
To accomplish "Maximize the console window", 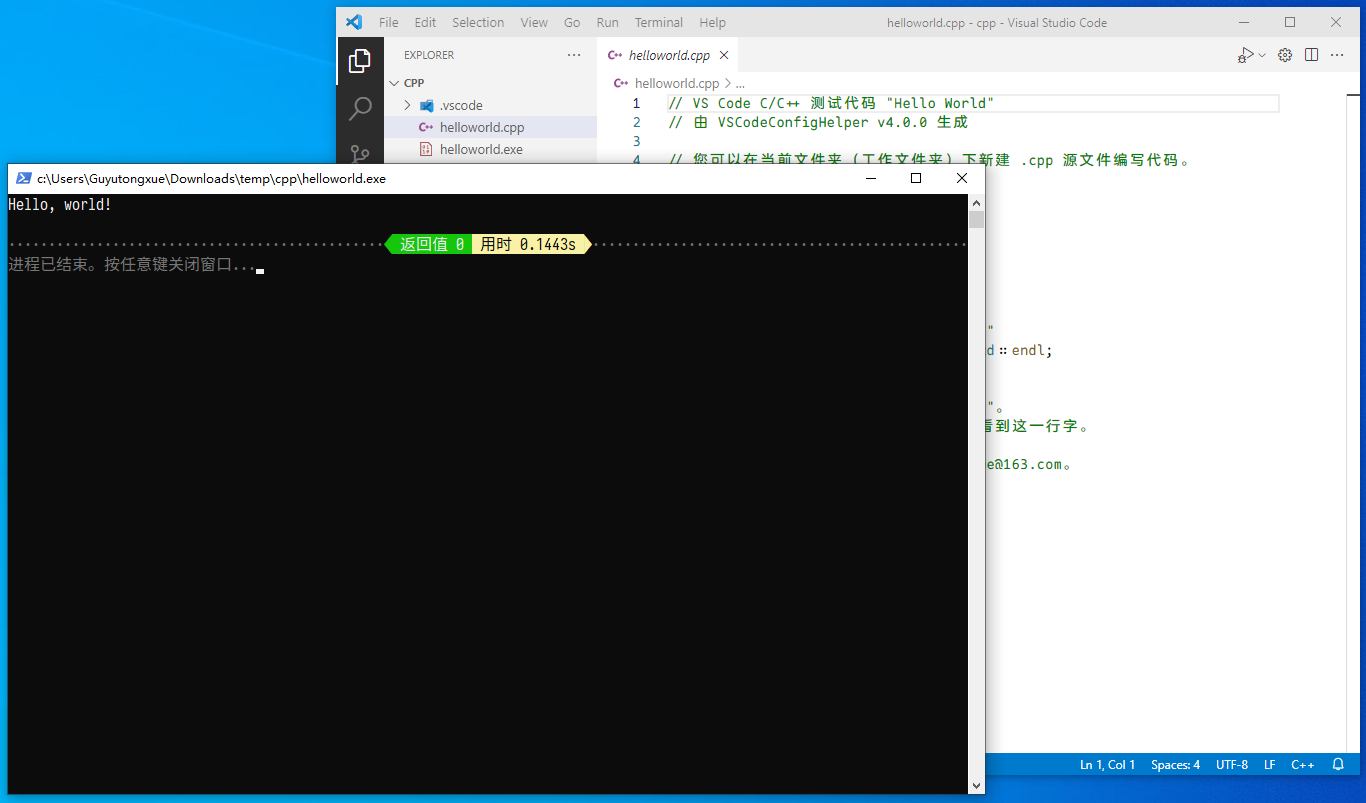I will tap(916, 178).
